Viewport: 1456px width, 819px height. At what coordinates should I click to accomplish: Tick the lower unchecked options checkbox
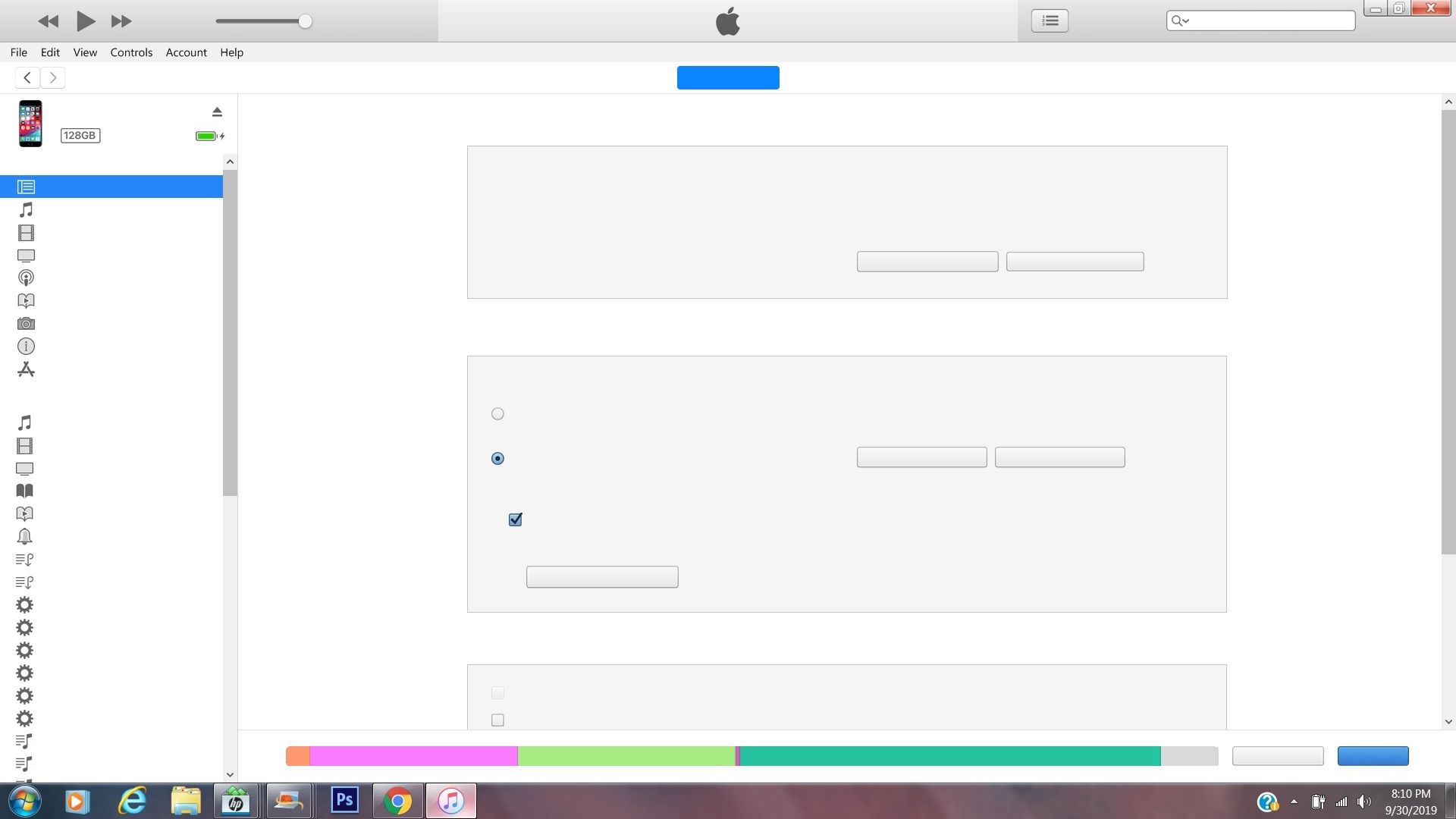pyautogui.click(x=497, y=720)
